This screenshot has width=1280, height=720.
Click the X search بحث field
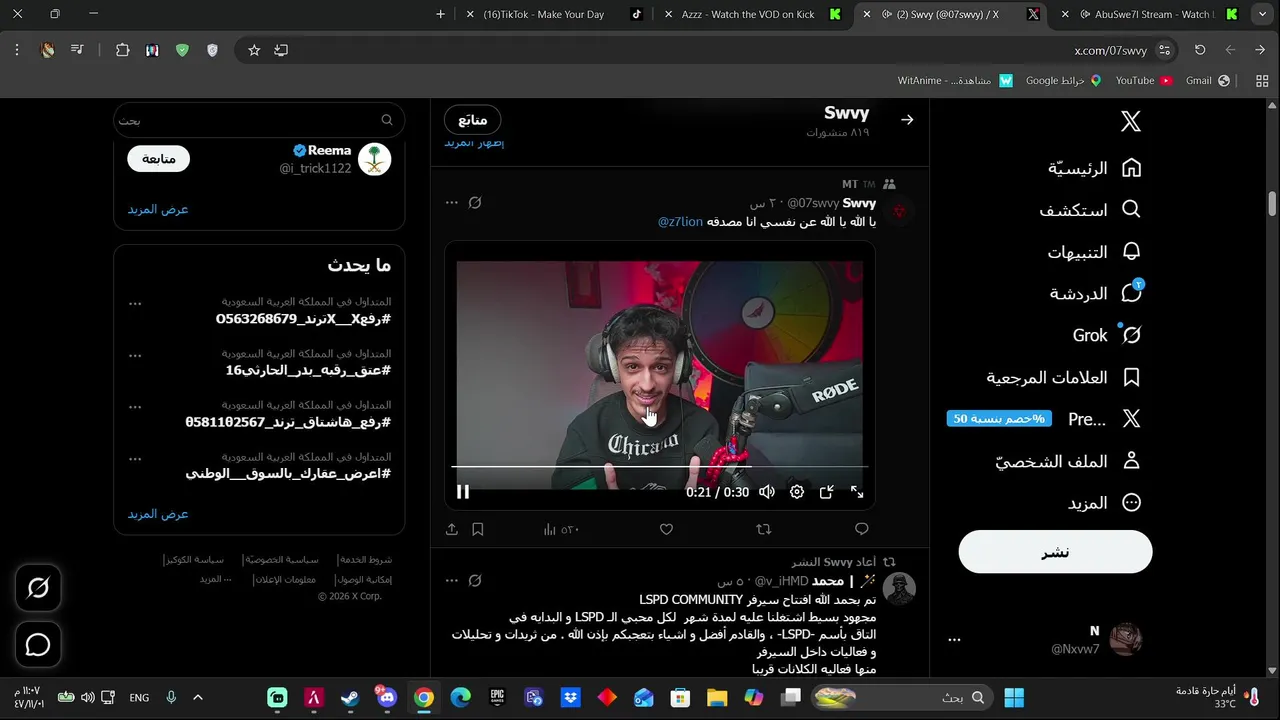(x=259, y=120)
